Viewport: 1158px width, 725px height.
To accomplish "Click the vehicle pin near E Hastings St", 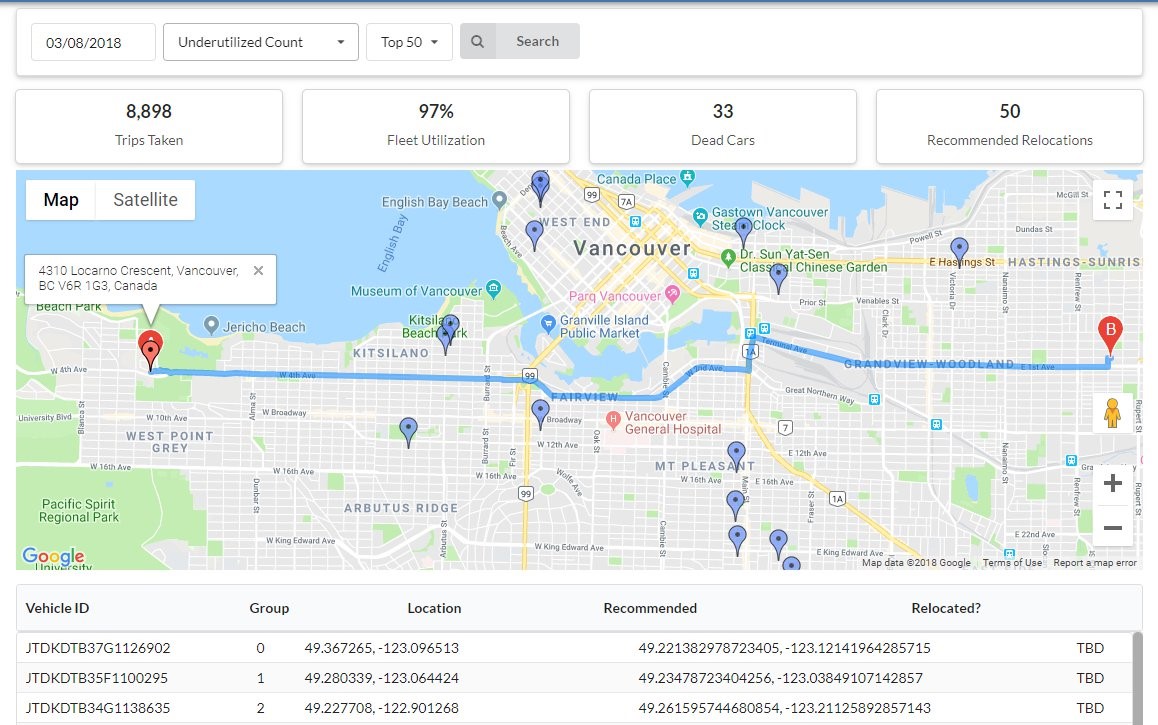I will coord(959,252).
